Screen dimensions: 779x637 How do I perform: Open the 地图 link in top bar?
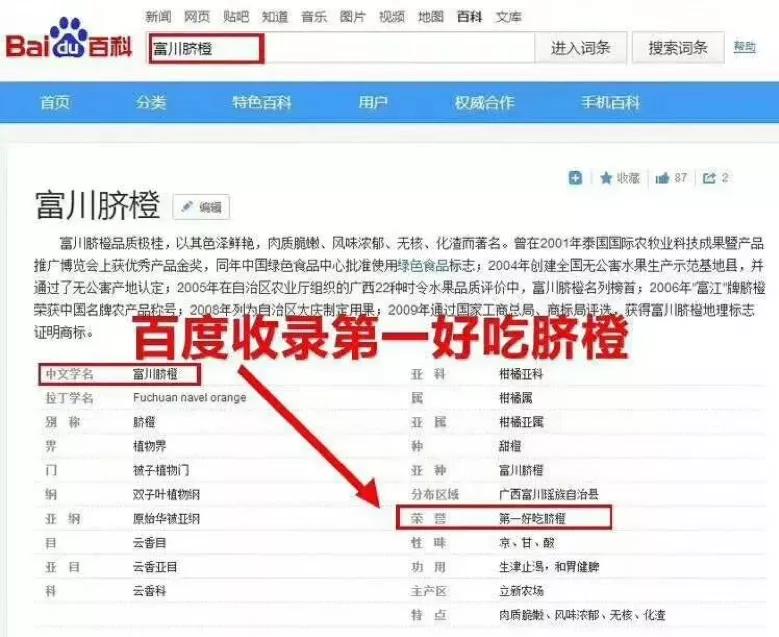tap(431, 17)
